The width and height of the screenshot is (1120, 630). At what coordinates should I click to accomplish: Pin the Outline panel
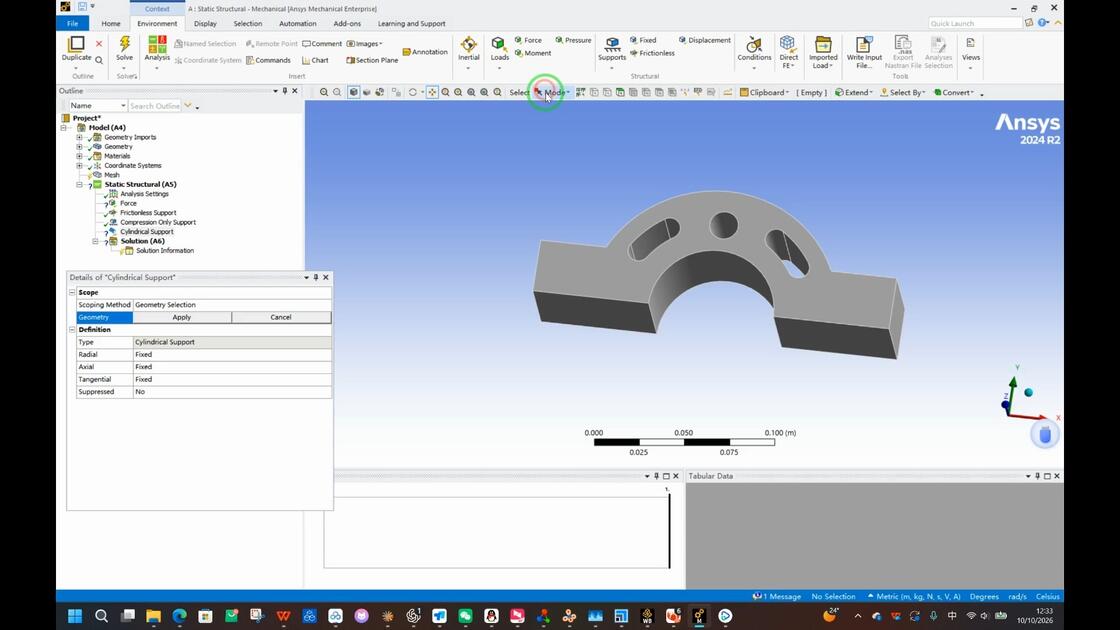pos(285,91)
